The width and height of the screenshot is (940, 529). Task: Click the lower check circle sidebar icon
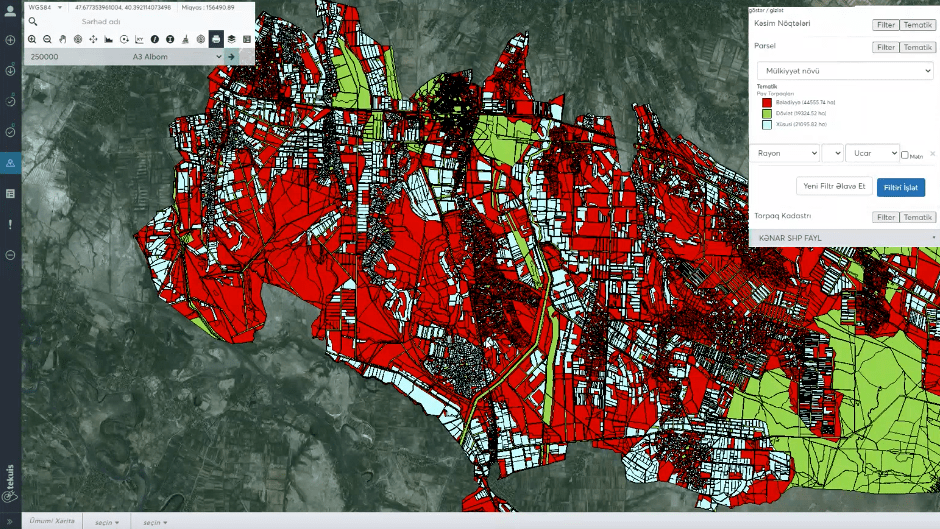(x=10, y=132)
